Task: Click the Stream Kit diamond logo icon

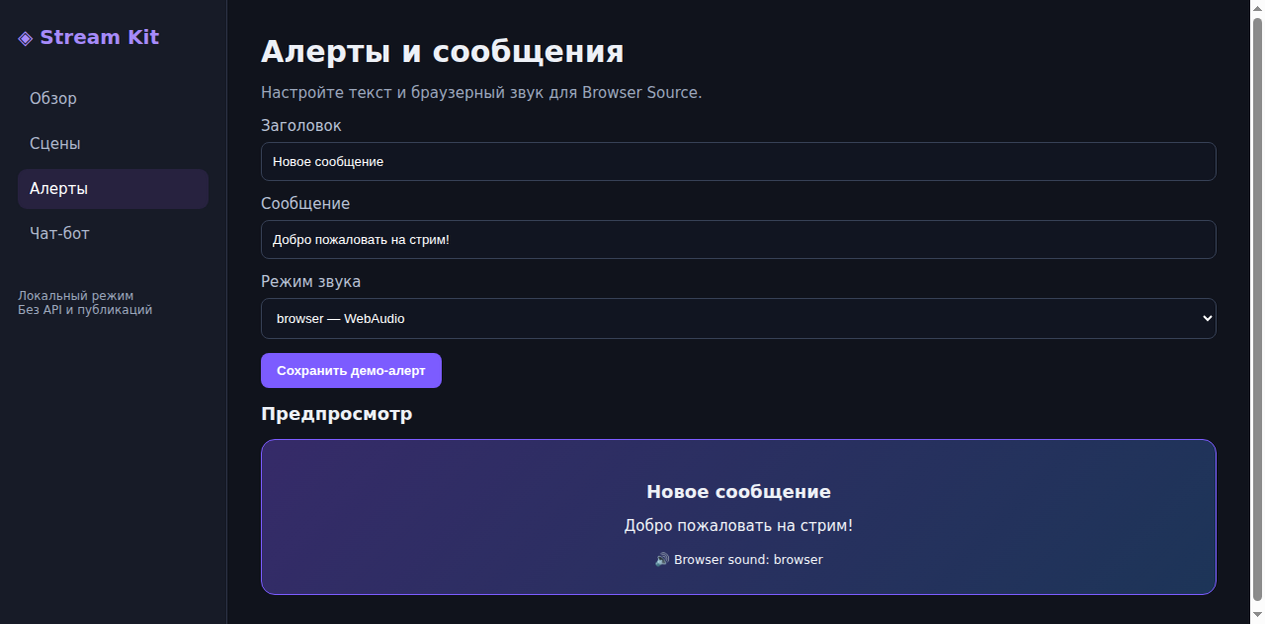Action: pos(26,38)
